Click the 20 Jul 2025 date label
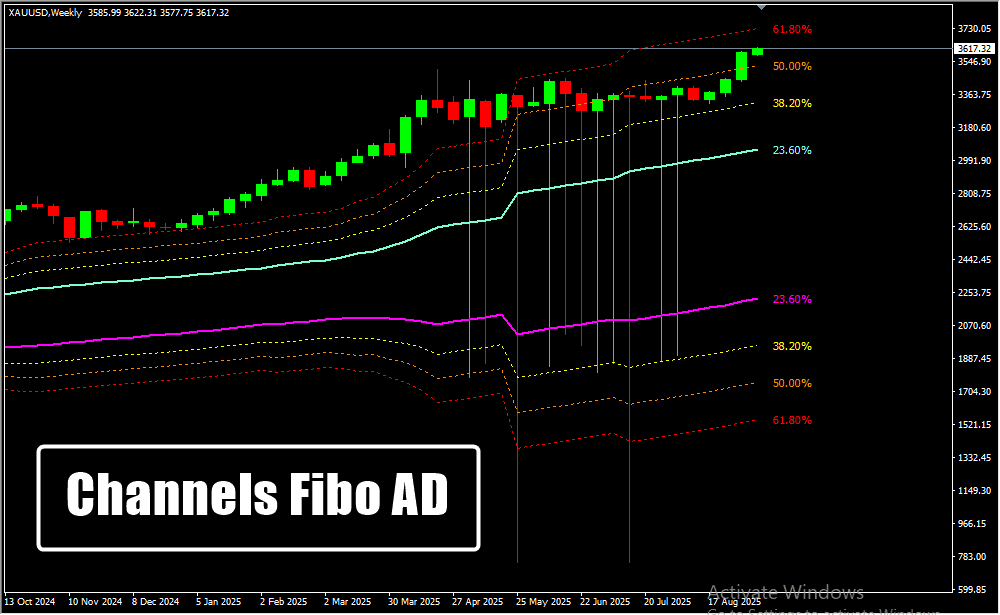The height and width of the screenshot is (615, 1000). [x=667, y=602]
